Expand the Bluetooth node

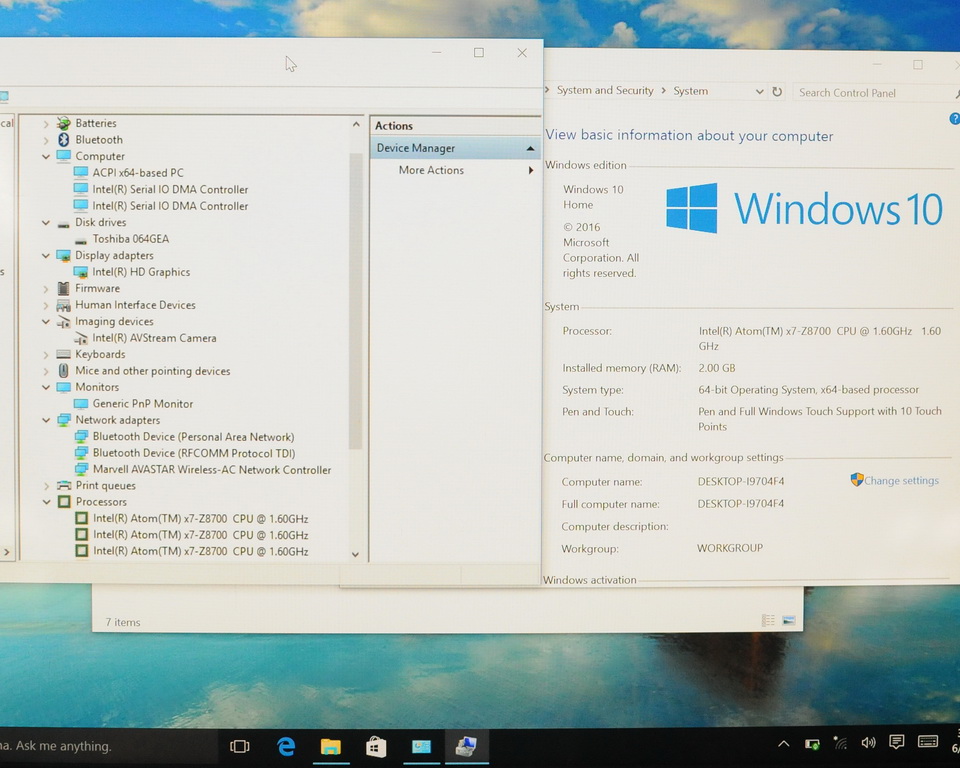(x=46, y=140)
